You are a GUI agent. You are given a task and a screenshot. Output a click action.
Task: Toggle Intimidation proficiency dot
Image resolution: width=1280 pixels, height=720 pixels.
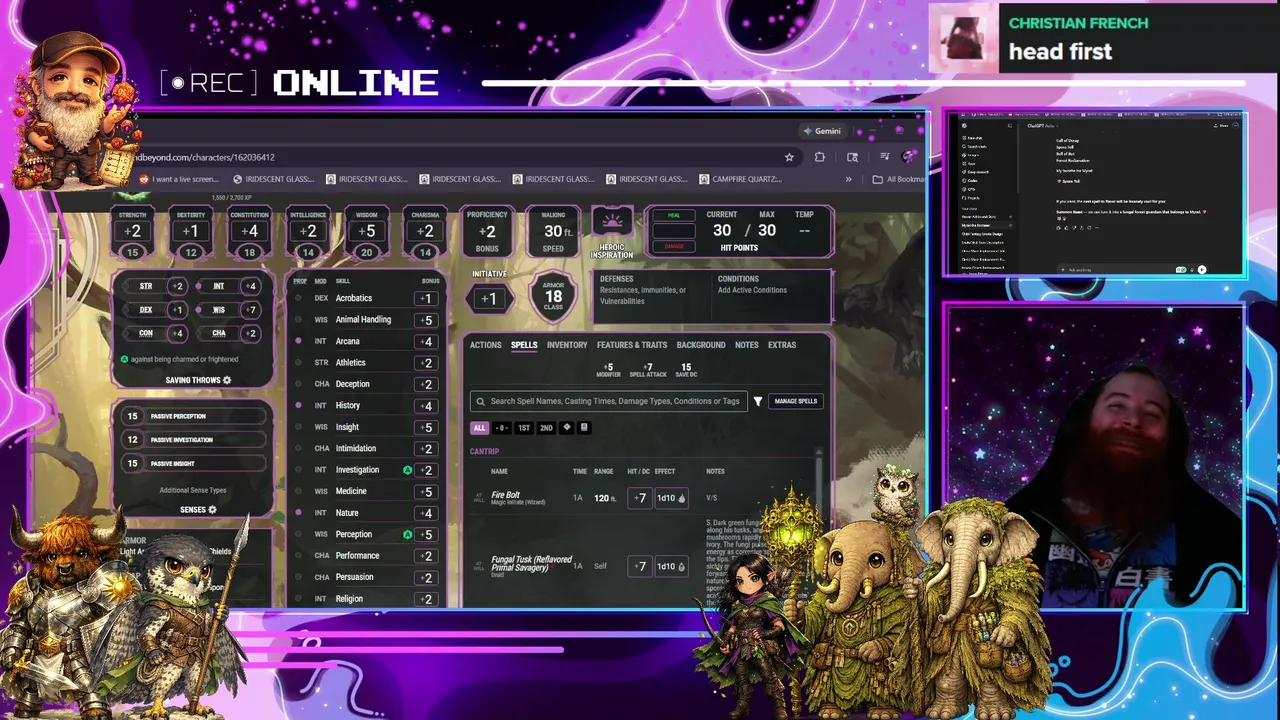[x=298, y=448]
